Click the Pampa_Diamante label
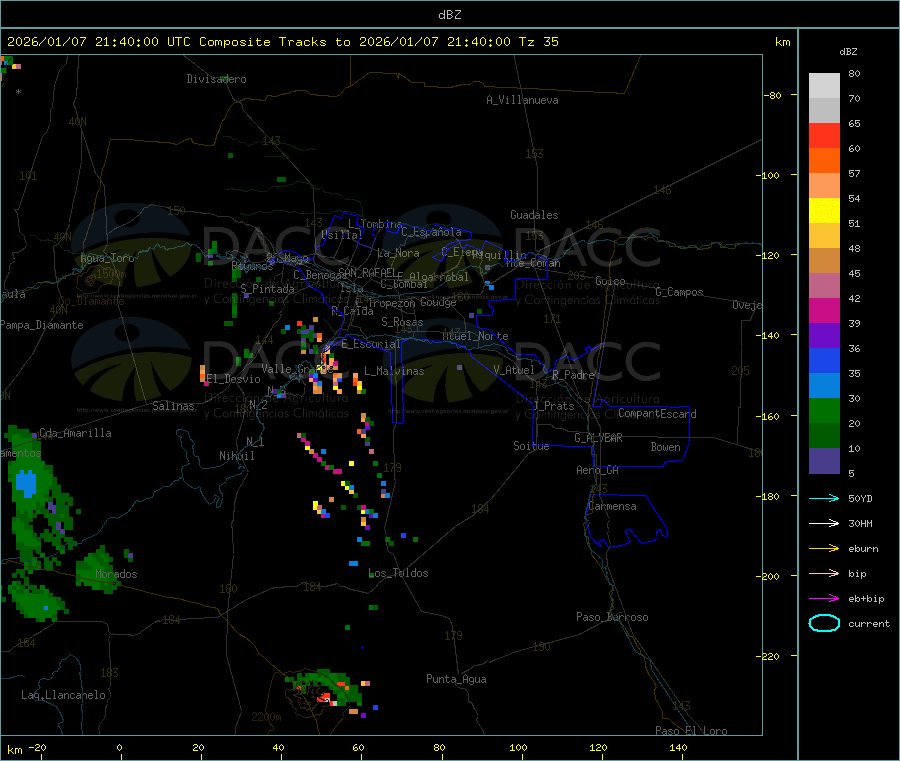 tap(42, 325)
